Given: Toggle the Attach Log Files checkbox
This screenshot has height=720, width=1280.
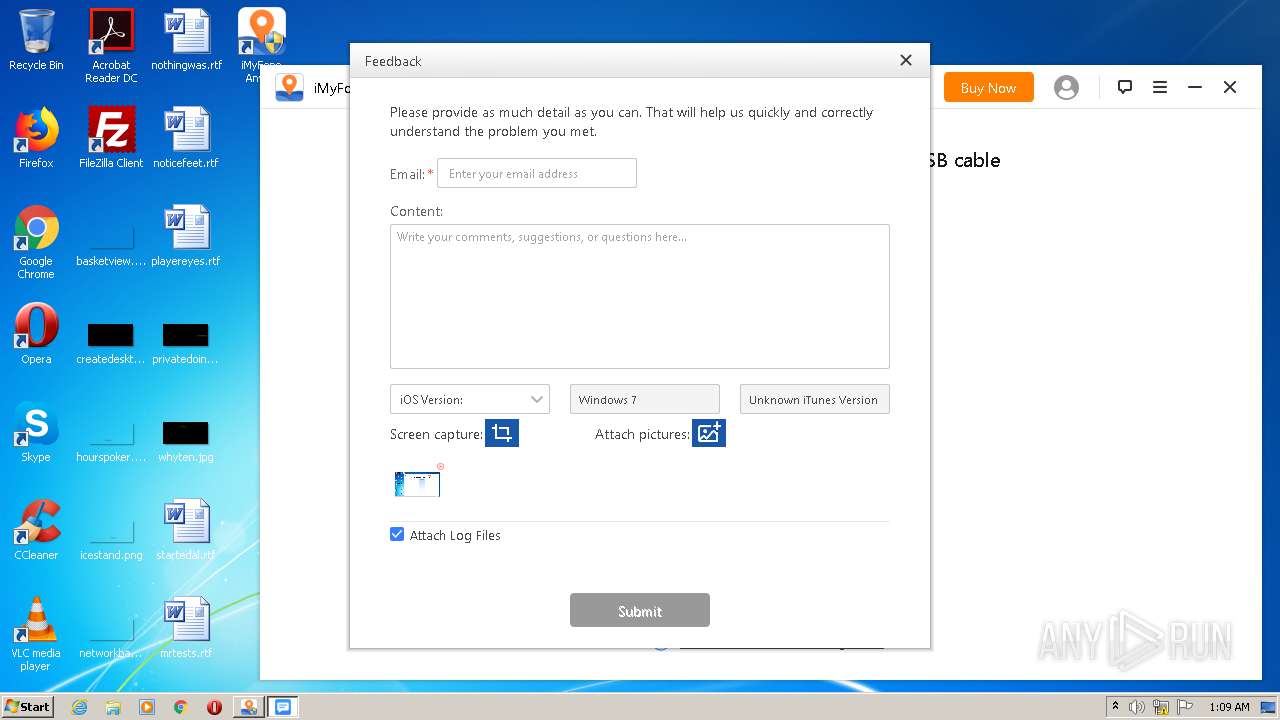Looking at the screenshot, I should [397, 535].
